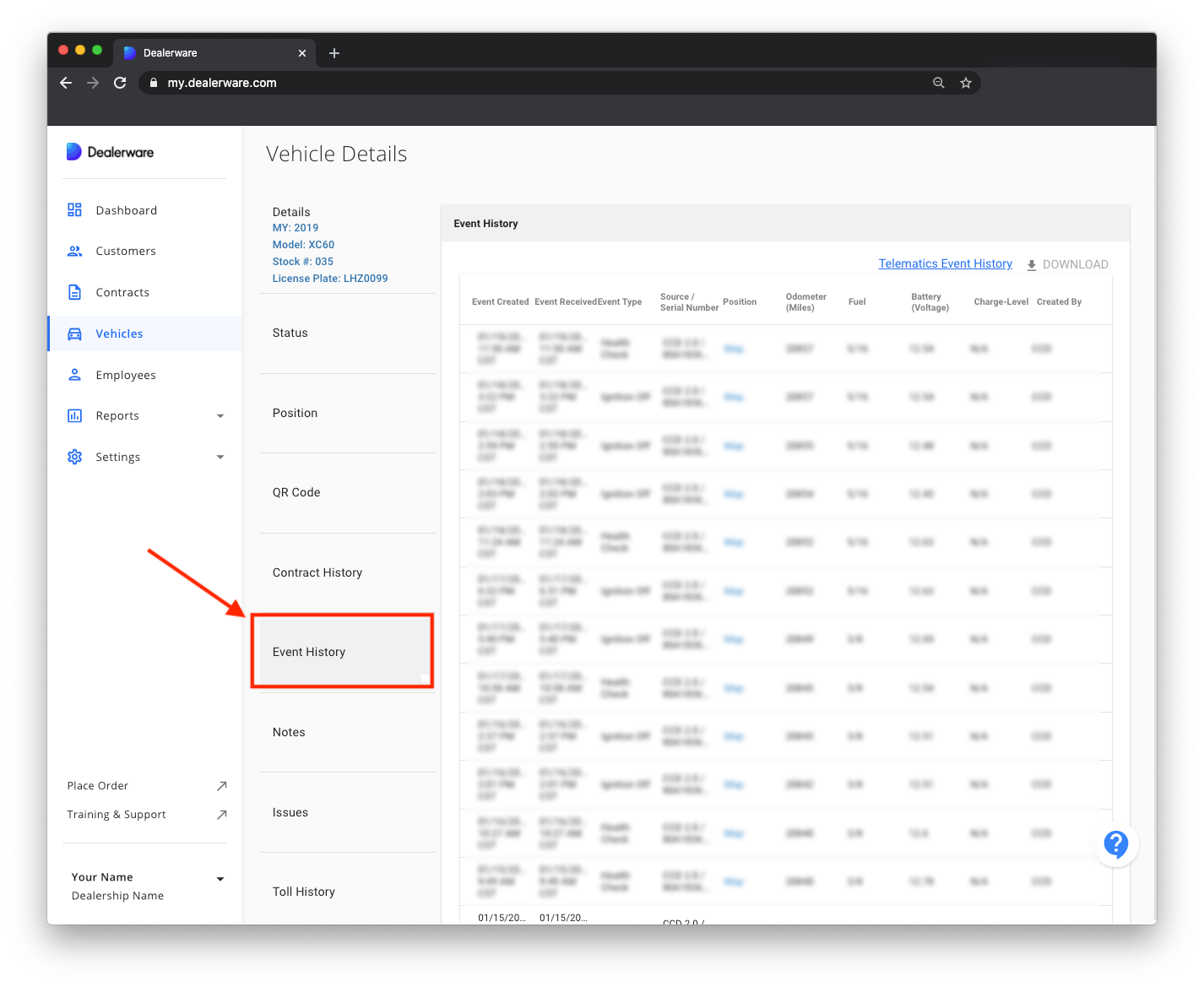The image size is (1204, 987).
Task: Open the Contracts menu item
Action: point(144,292)
